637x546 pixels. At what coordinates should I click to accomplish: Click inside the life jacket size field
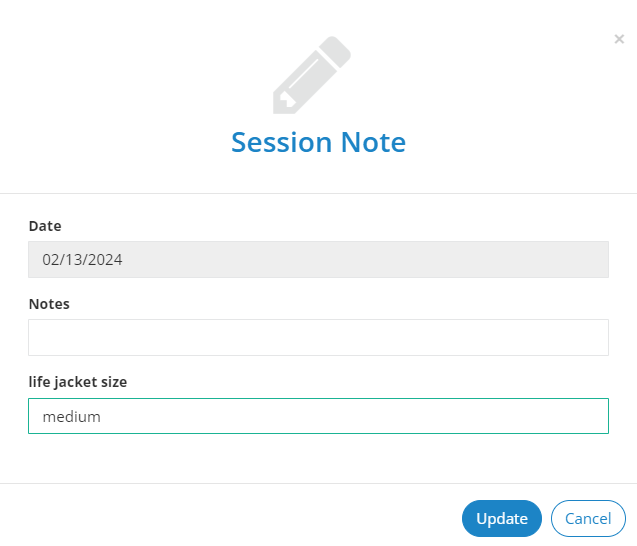318,416
